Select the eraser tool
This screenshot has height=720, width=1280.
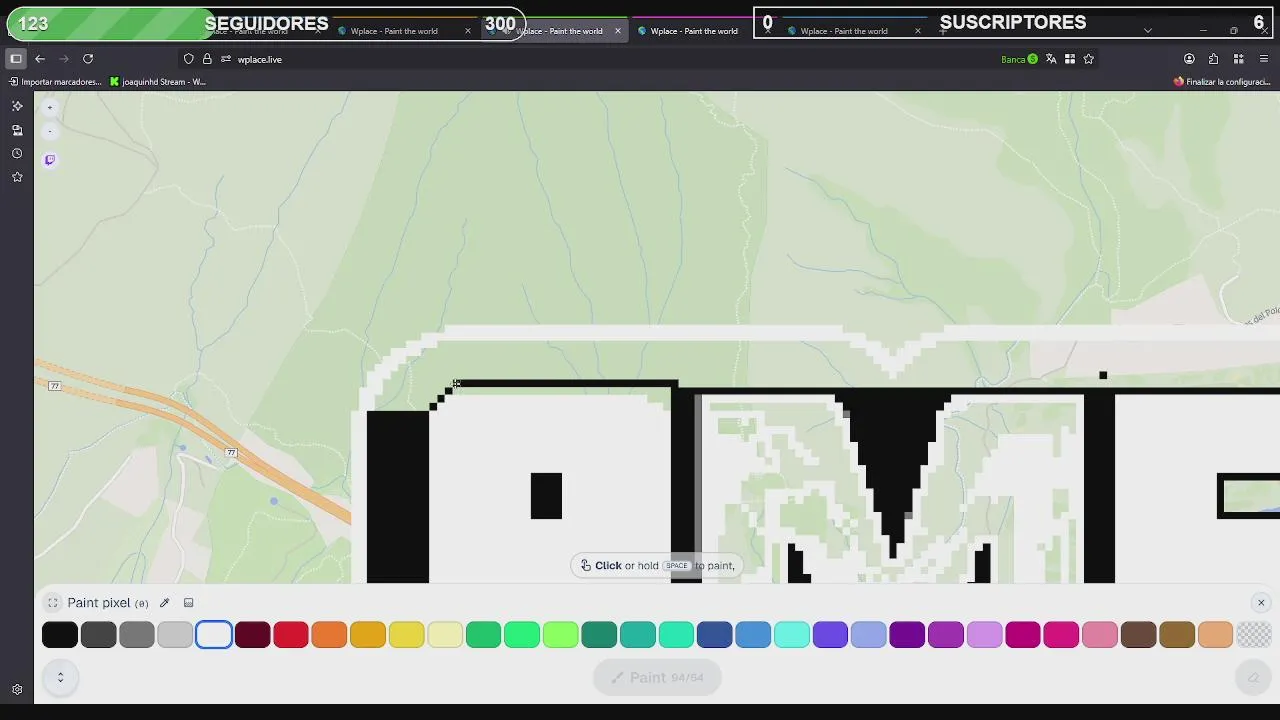tap(1253, 677)
